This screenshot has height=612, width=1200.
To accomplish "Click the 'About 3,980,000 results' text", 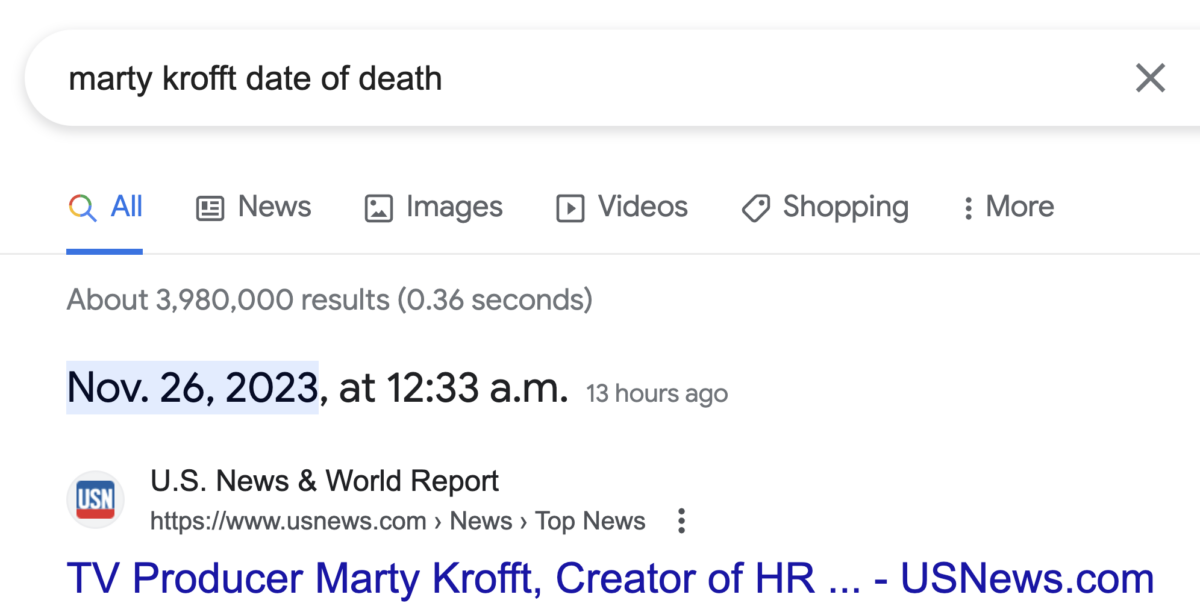I will tap(329, 299).
